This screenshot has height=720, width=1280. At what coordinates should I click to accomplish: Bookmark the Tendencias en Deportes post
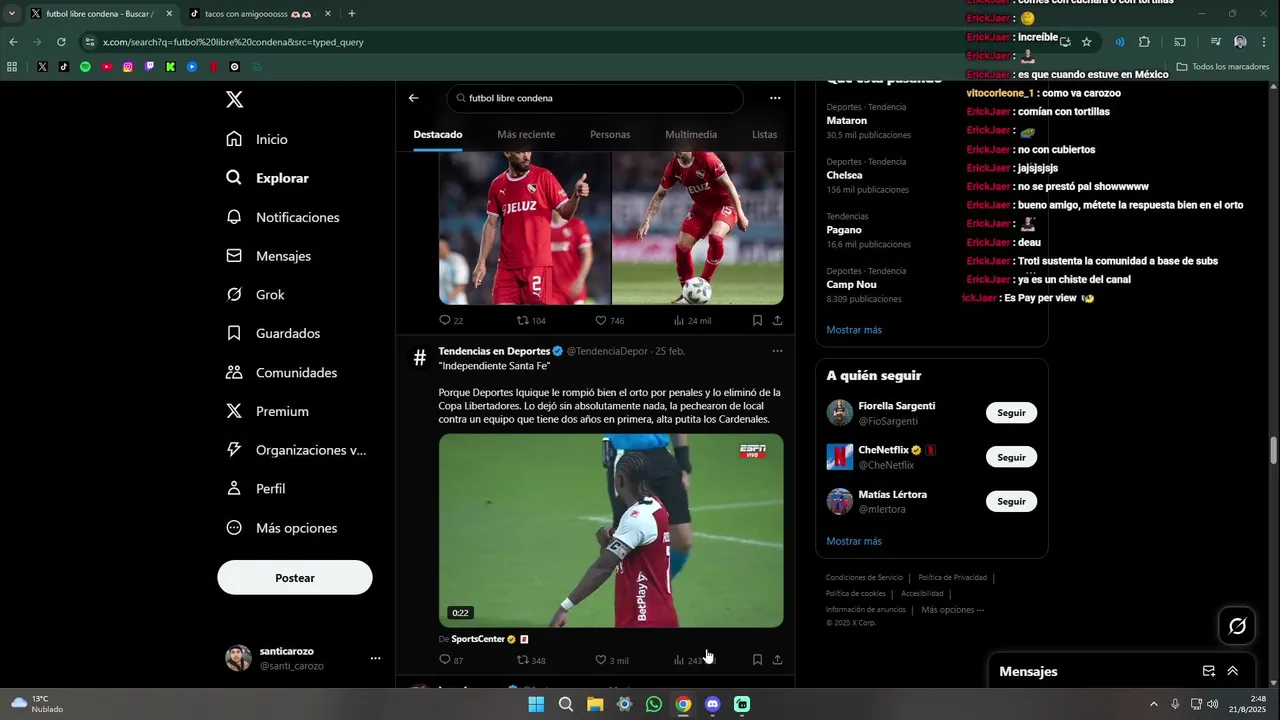(x=757, y=660)
